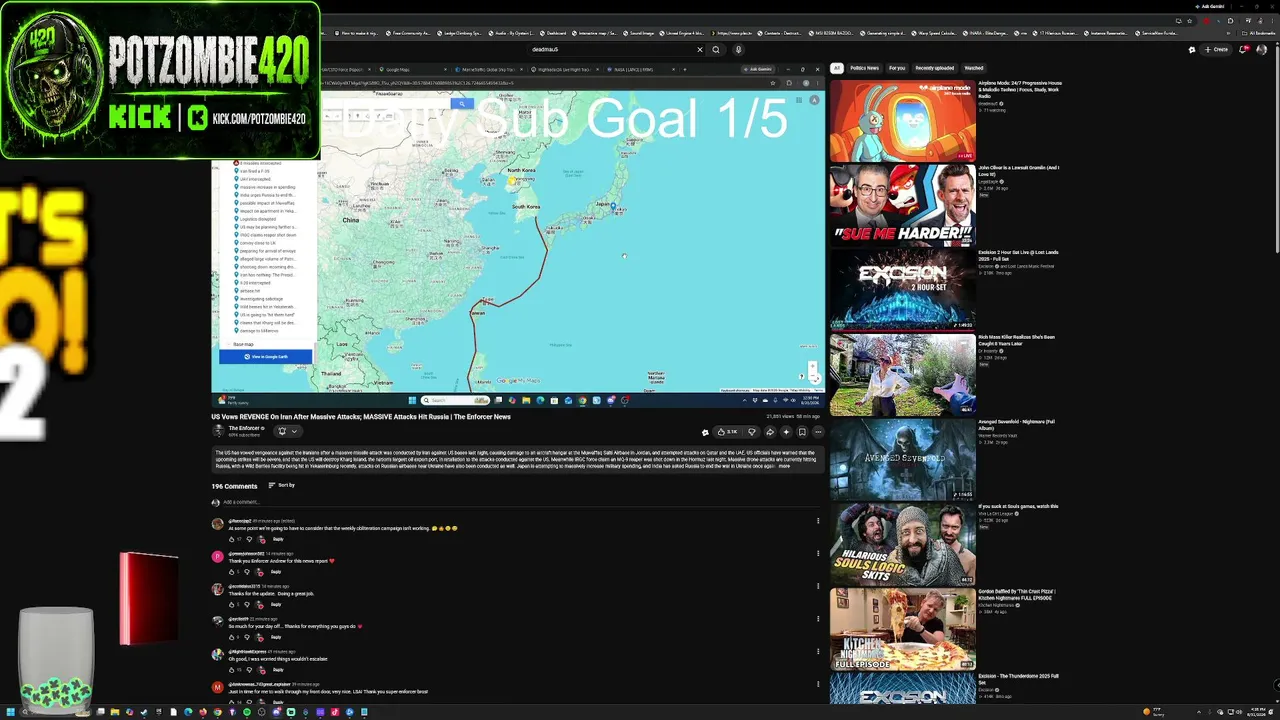The width and height of the screenshot is (1280, 720).
Task: Select the Recently uploaded filter chip
Action: pyautogui.click(x=934, y=68)
